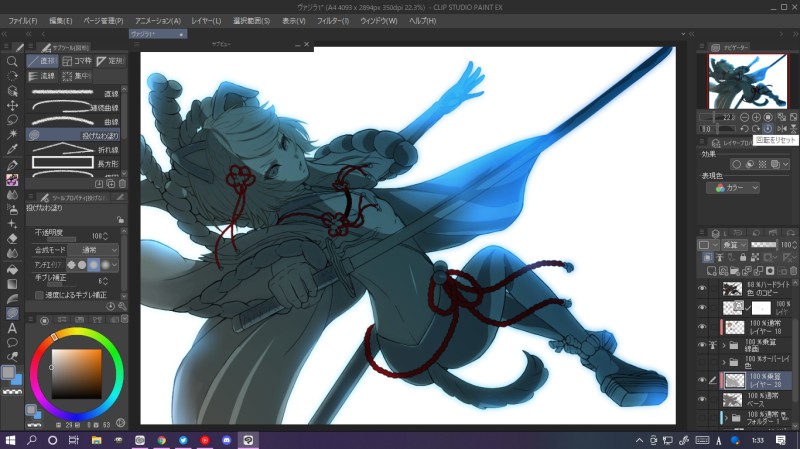Toggle visibility of the masked 100% layer
800x449 pixels.
click(x=702, y=308)
